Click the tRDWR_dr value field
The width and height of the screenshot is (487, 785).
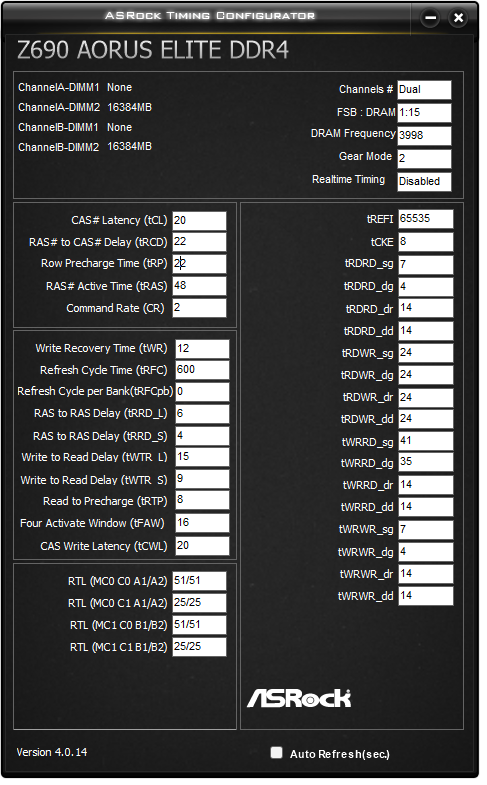426,398
